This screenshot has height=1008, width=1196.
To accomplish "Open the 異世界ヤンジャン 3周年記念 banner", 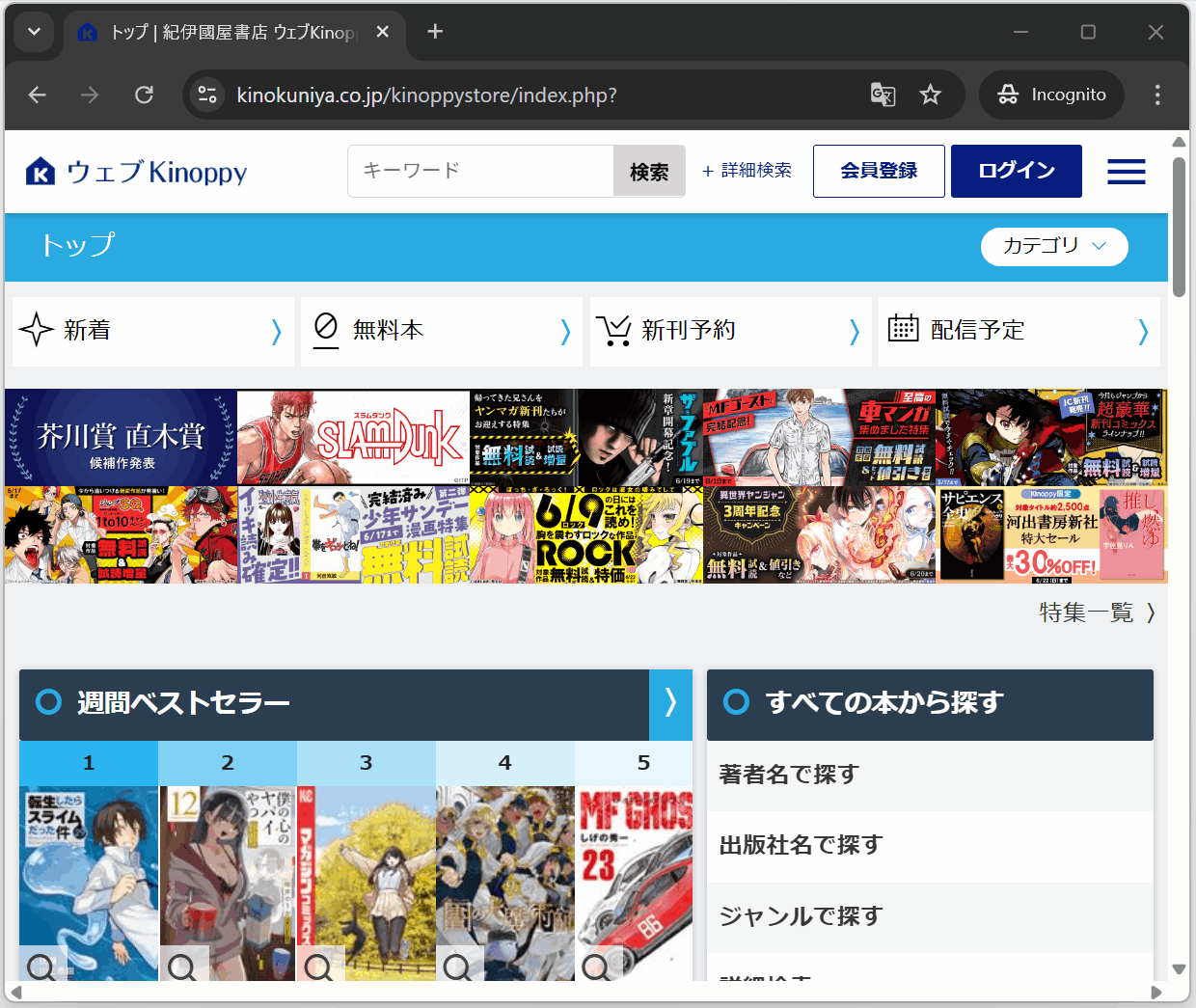I will tap(819, 534).
